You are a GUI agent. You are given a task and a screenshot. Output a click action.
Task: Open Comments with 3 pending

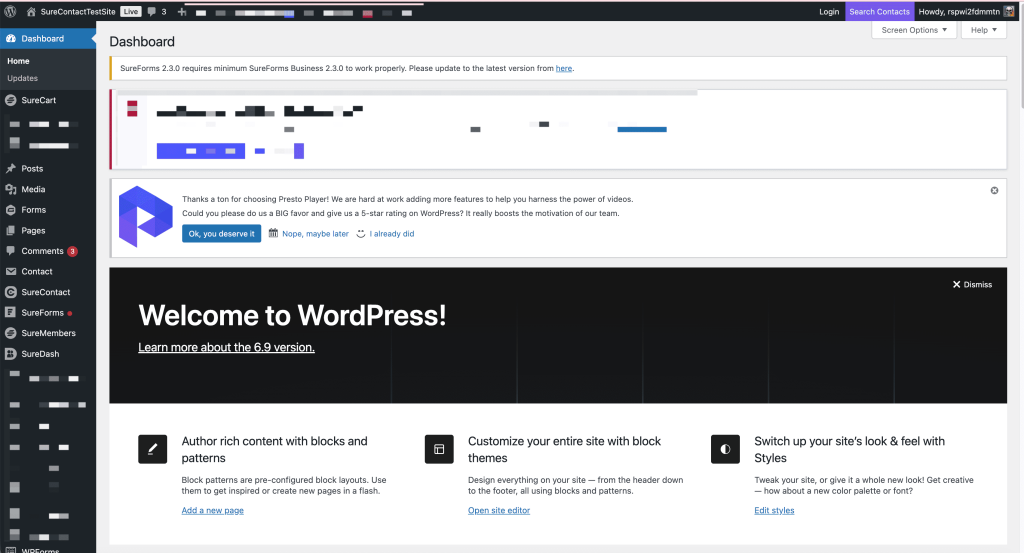pos(42,251)
